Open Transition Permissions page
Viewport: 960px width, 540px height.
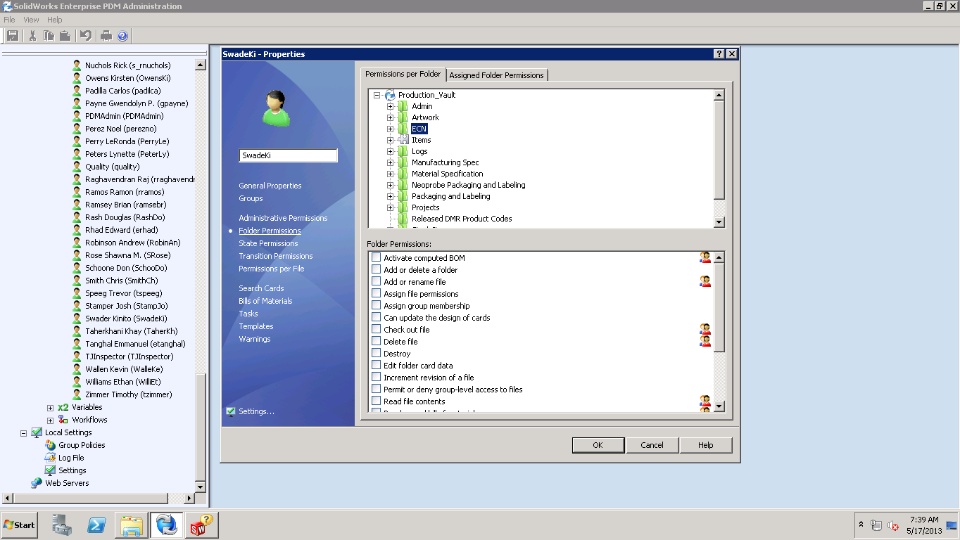point(276,256)
